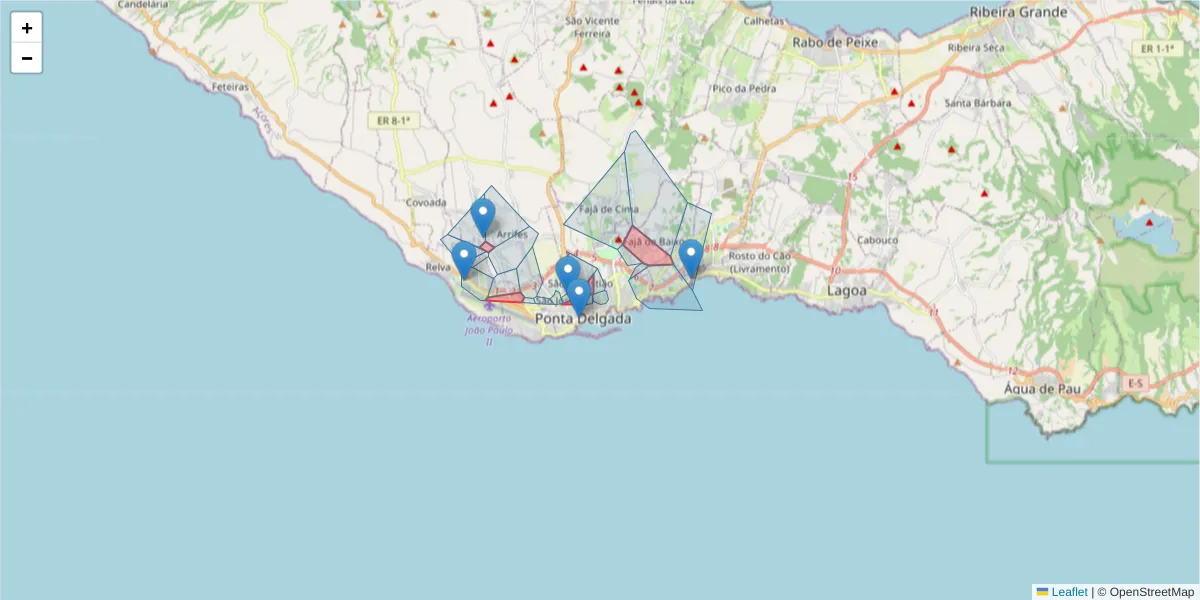Click the Ponta Delgada city label

[x=584, y=319]
